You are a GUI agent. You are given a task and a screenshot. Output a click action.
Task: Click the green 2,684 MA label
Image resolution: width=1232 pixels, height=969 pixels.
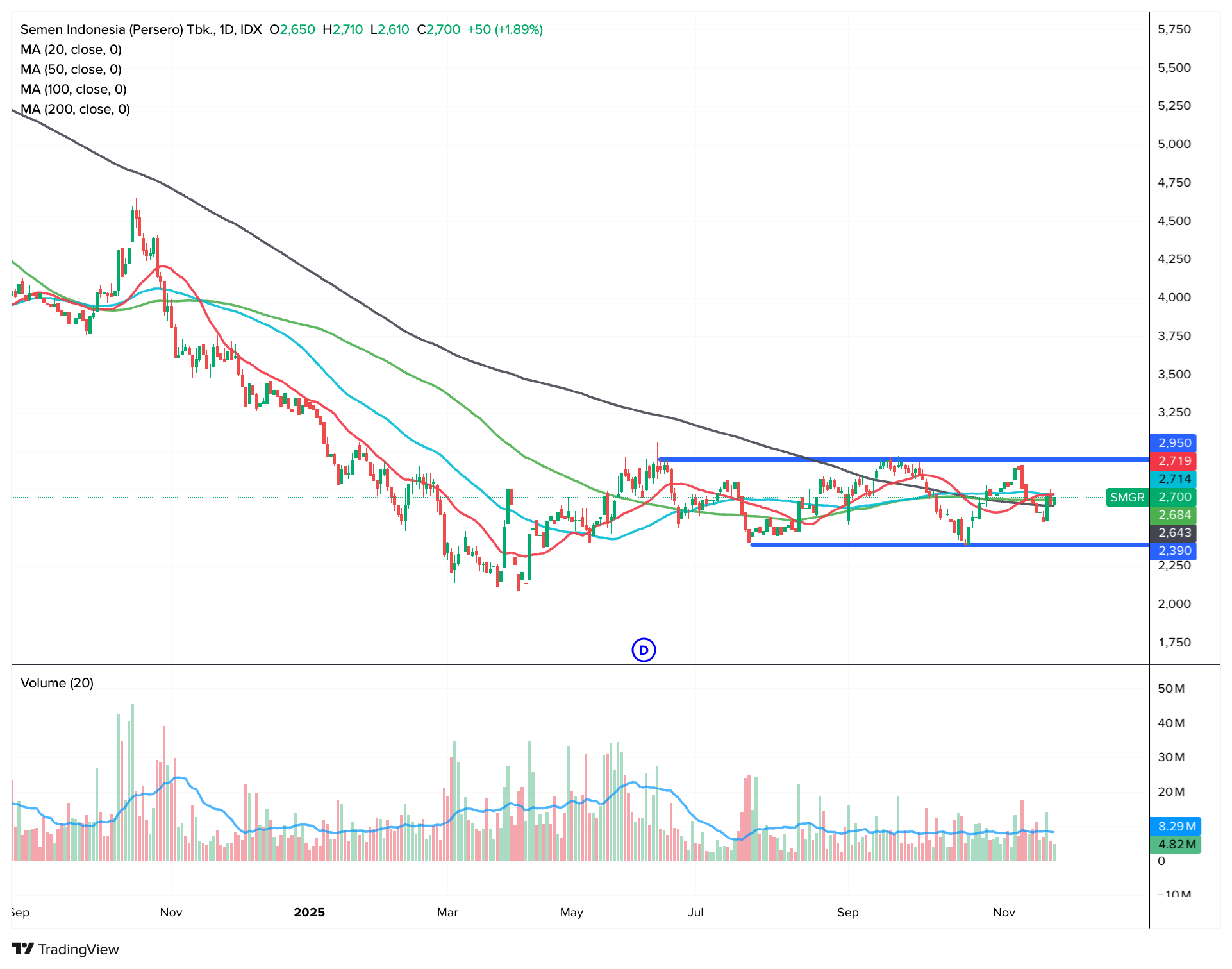(1174, 515)
